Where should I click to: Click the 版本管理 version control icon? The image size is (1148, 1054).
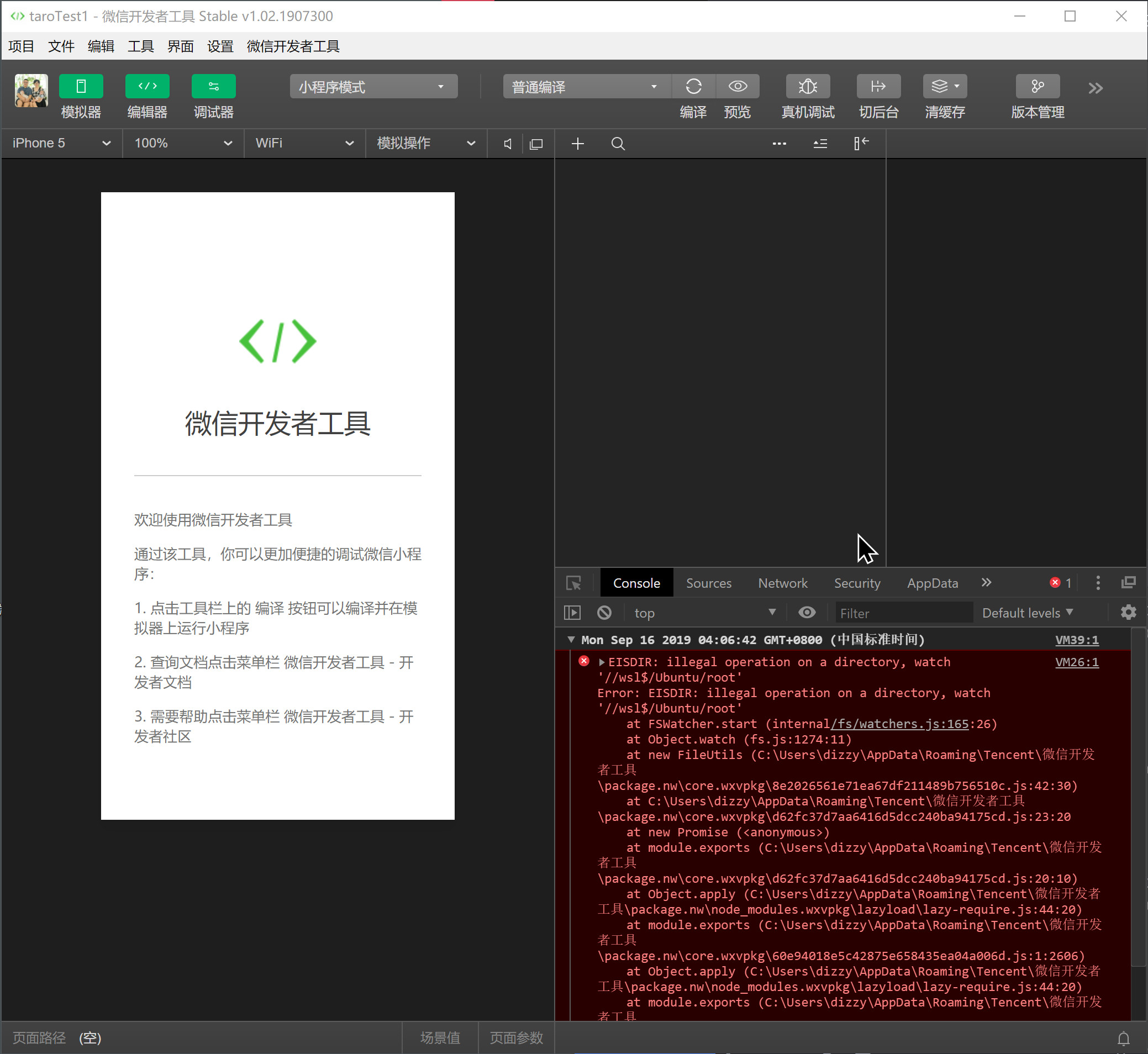pyautogui.click(x=1038, y=86)
